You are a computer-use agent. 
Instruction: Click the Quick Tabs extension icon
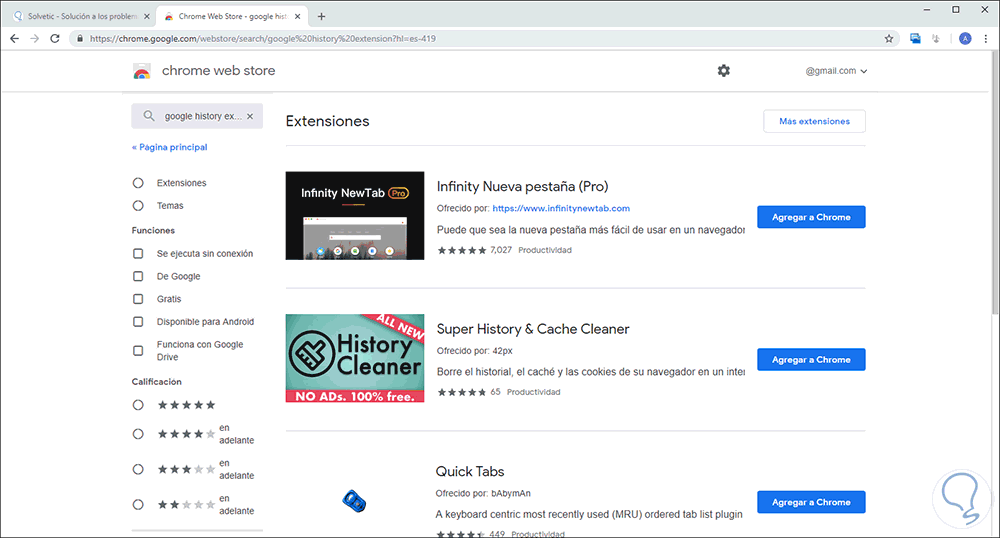coord(354,502)
